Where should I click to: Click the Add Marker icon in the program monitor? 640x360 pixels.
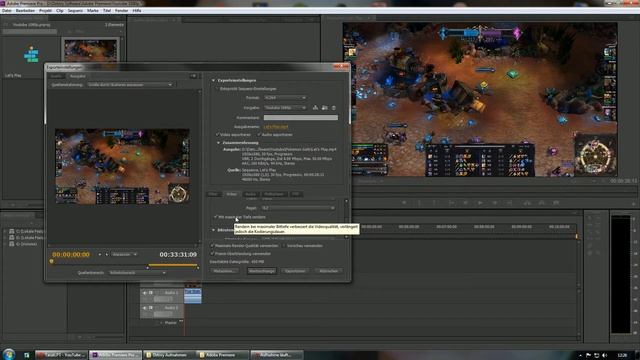pyautogui.click(x=404, y=202)
